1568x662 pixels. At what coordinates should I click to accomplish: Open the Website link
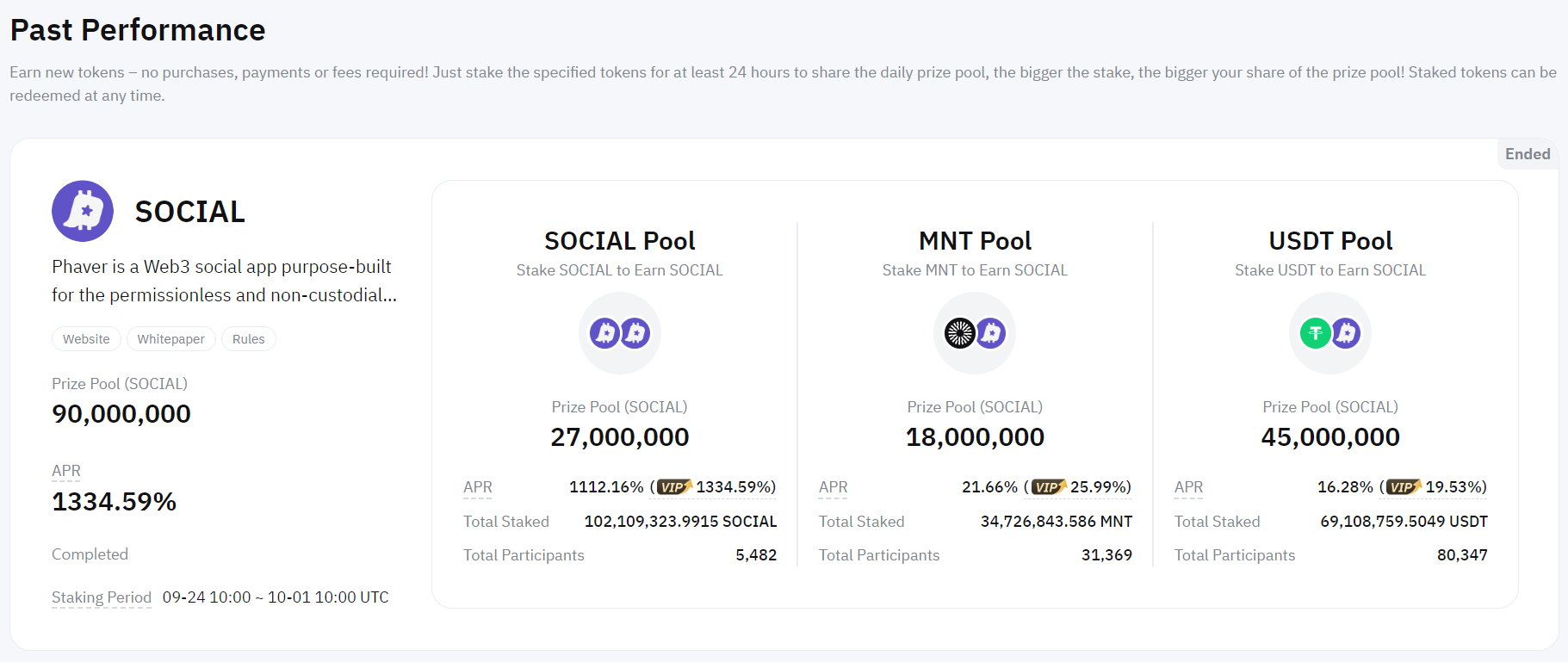coord(86,339)
